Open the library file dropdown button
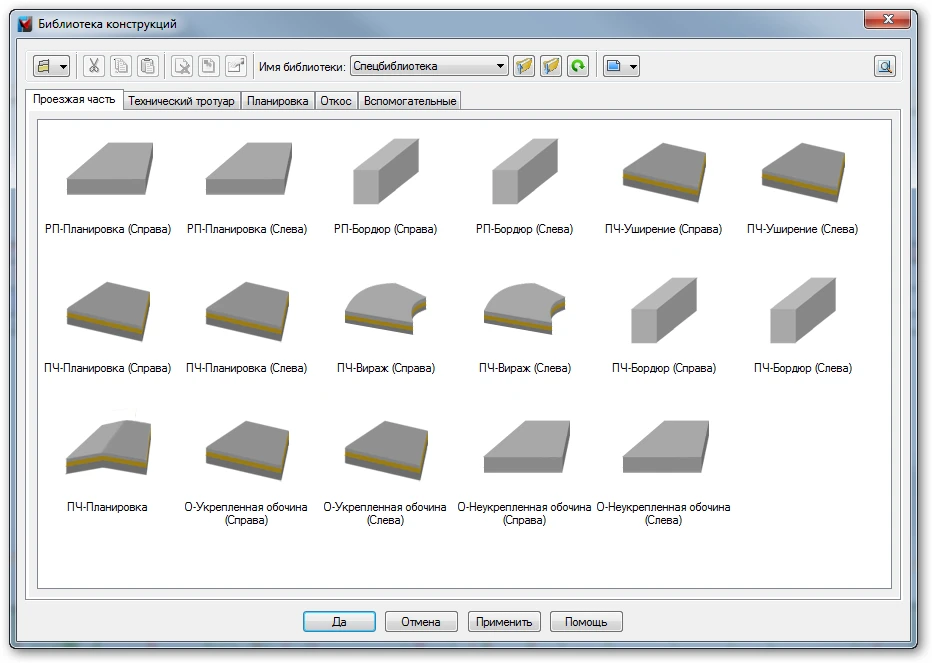 click(x=51, y=66)
